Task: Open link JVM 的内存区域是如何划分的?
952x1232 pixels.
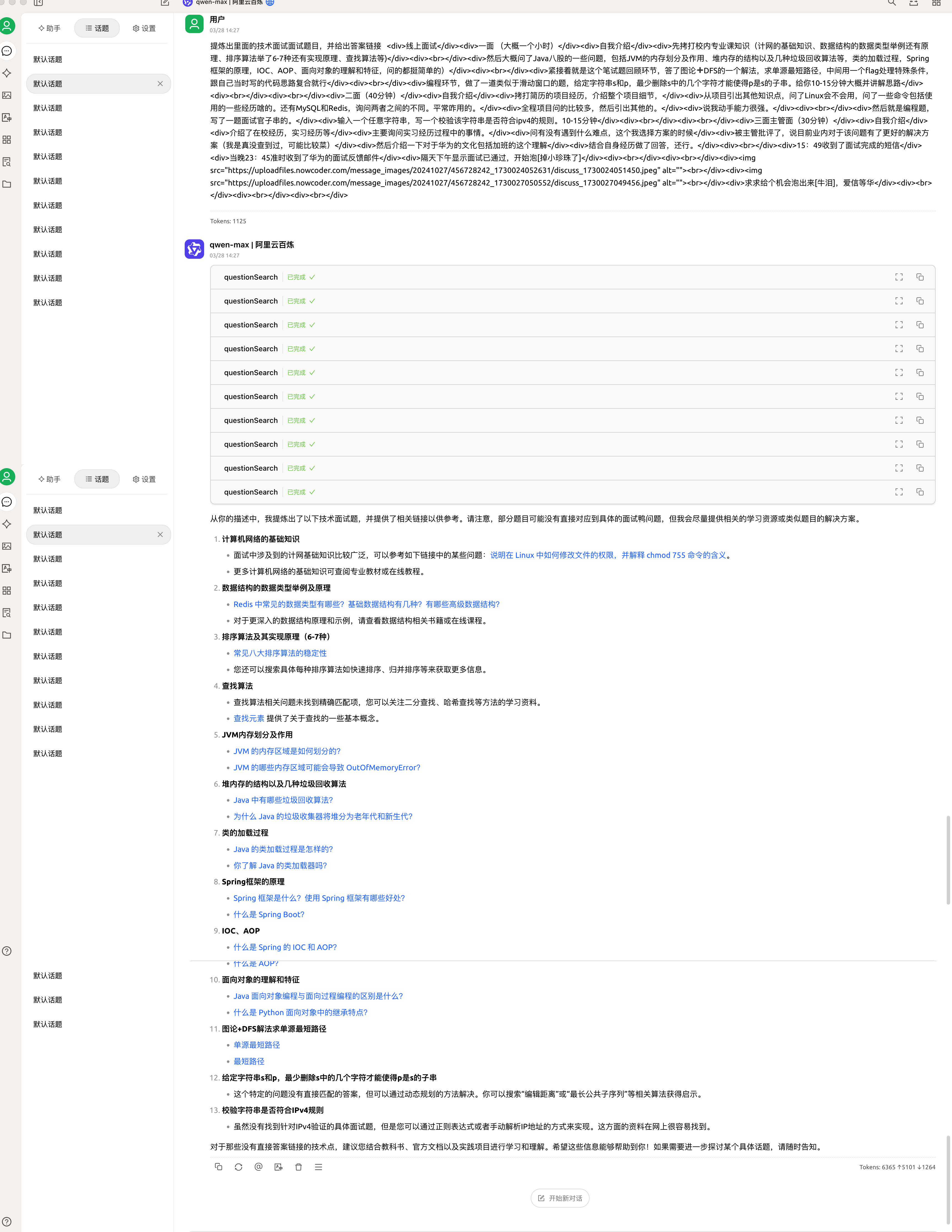Action: coord(287,751)
